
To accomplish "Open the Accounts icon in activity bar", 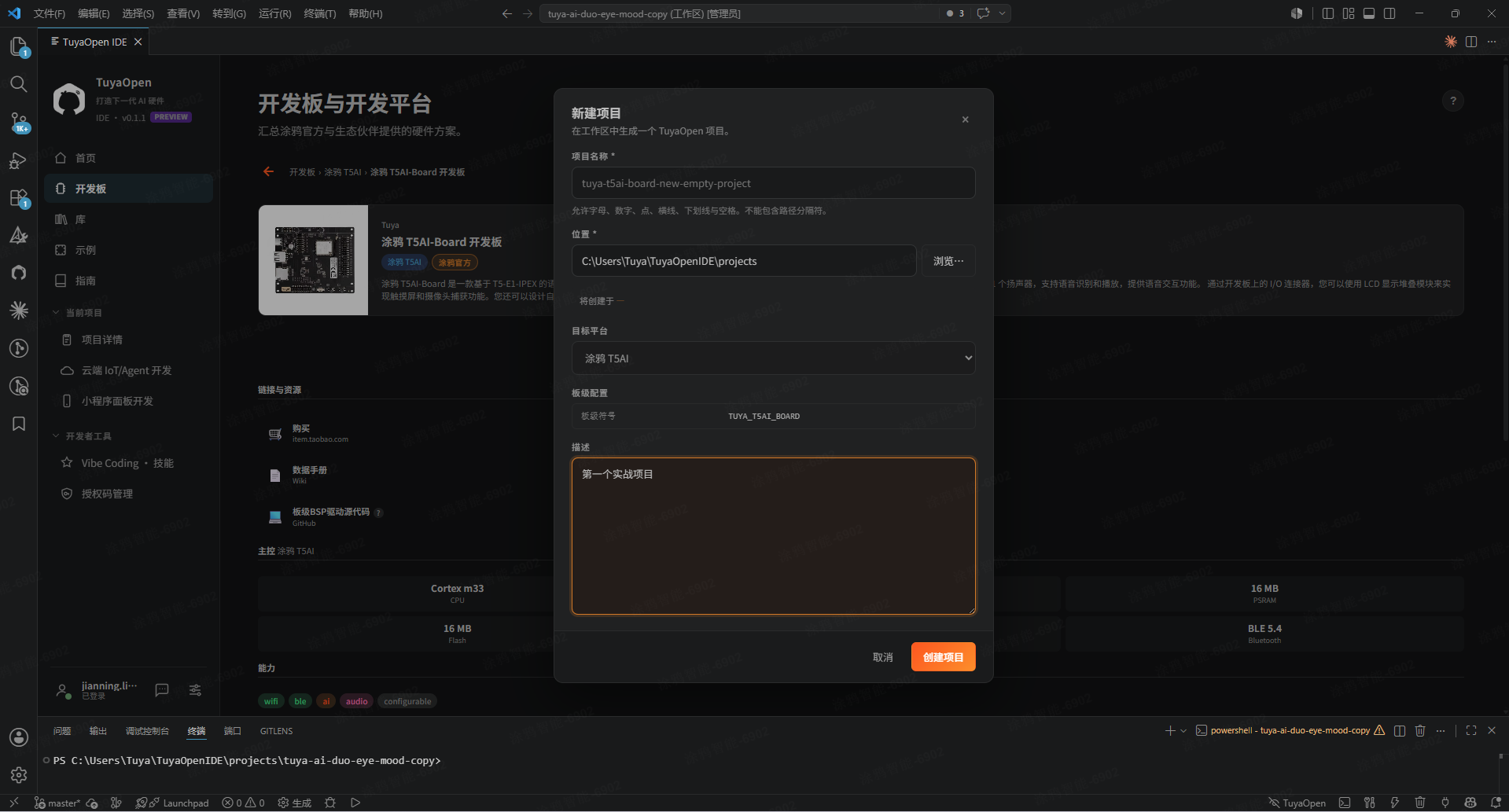I will 19,737.
